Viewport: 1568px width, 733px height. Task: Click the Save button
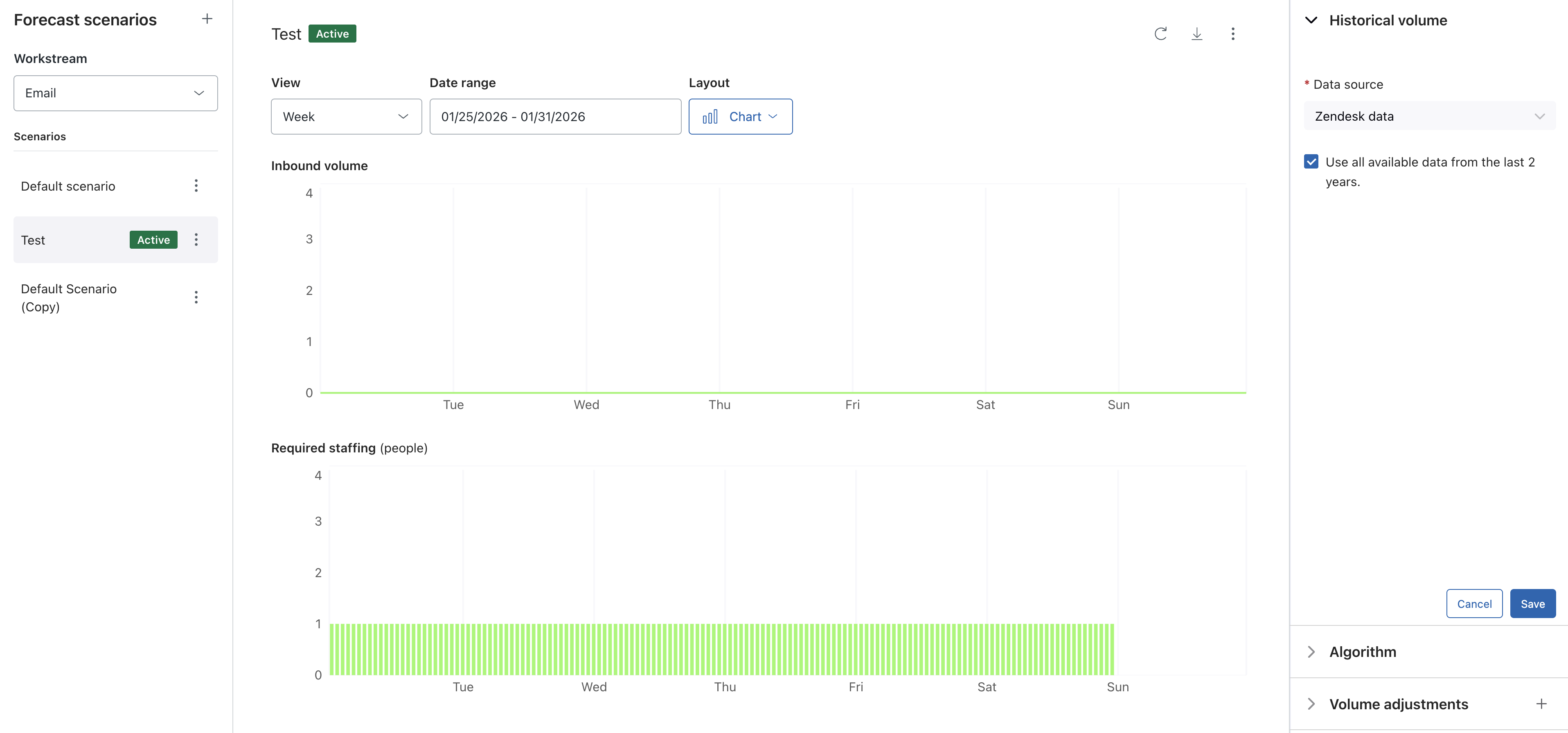pos(1532,603)
